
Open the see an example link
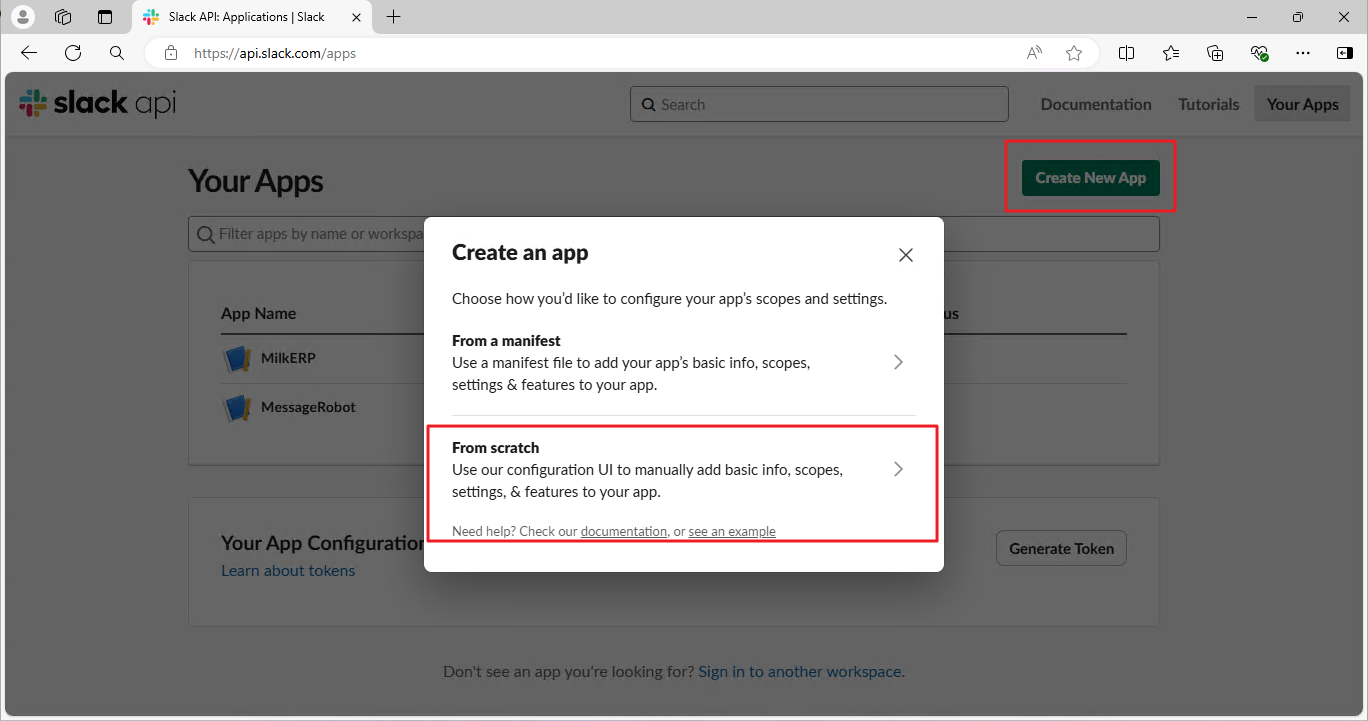(732, 531)
